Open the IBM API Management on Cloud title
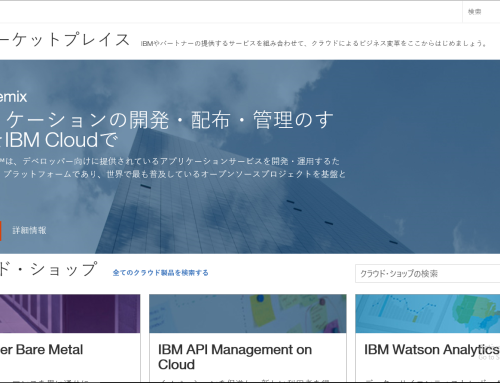 pos(235,357)
